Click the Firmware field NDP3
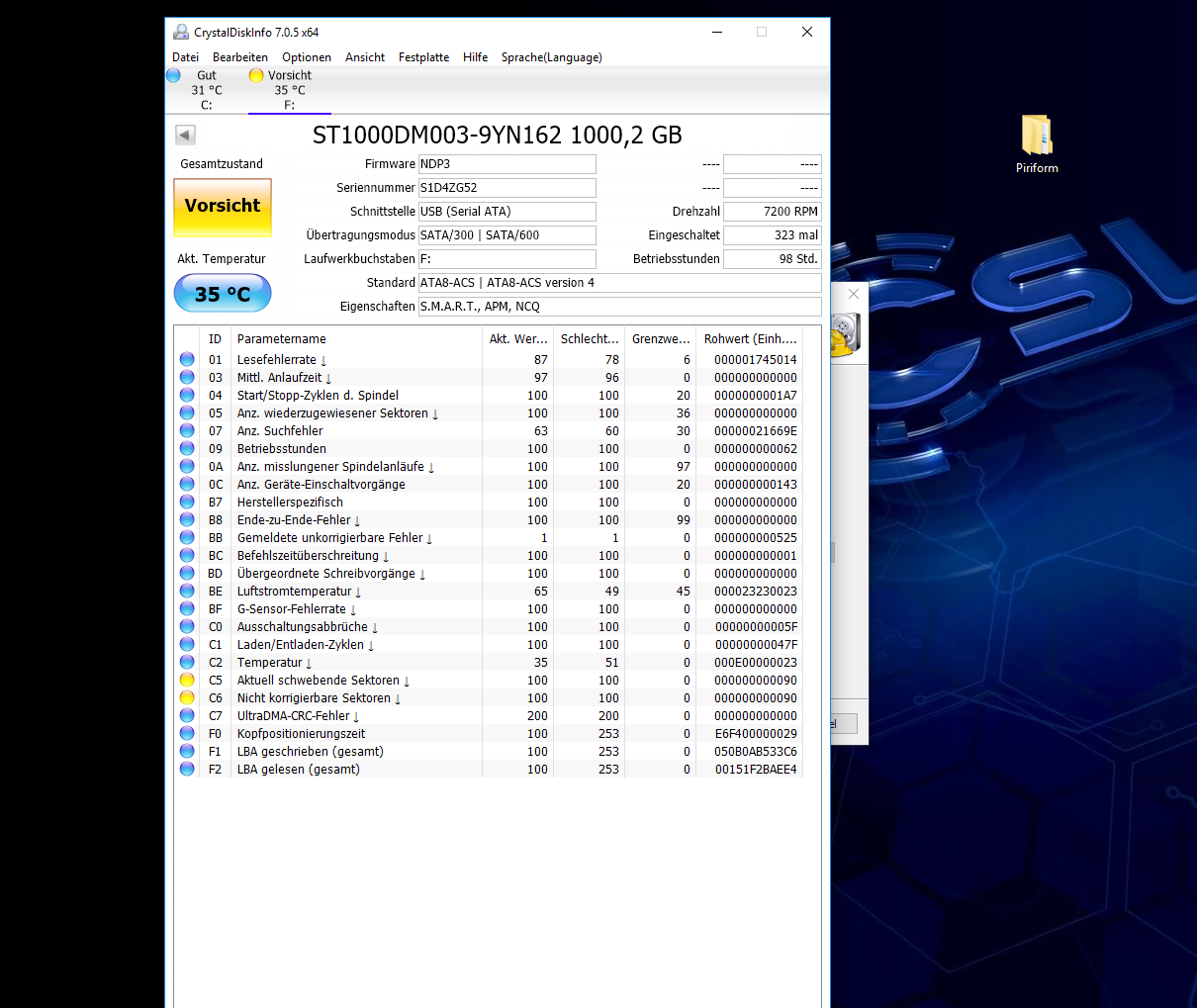This screenshot has height=1008, width=1197. coord(507,164)
